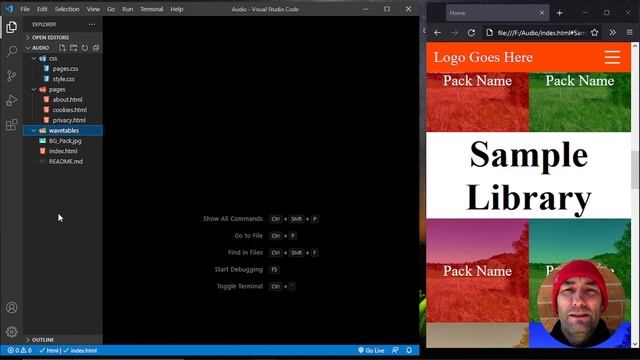The height and width of the screenshot is (360, 640).
Task: Open BG_Pack.jpg image file
Action: point(65,141)
